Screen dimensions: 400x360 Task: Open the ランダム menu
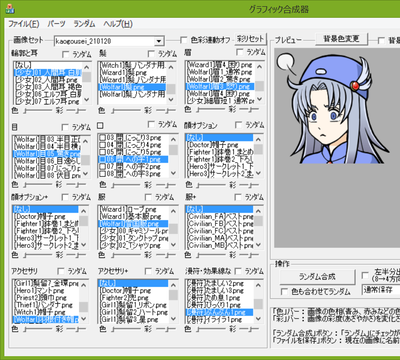84,24
